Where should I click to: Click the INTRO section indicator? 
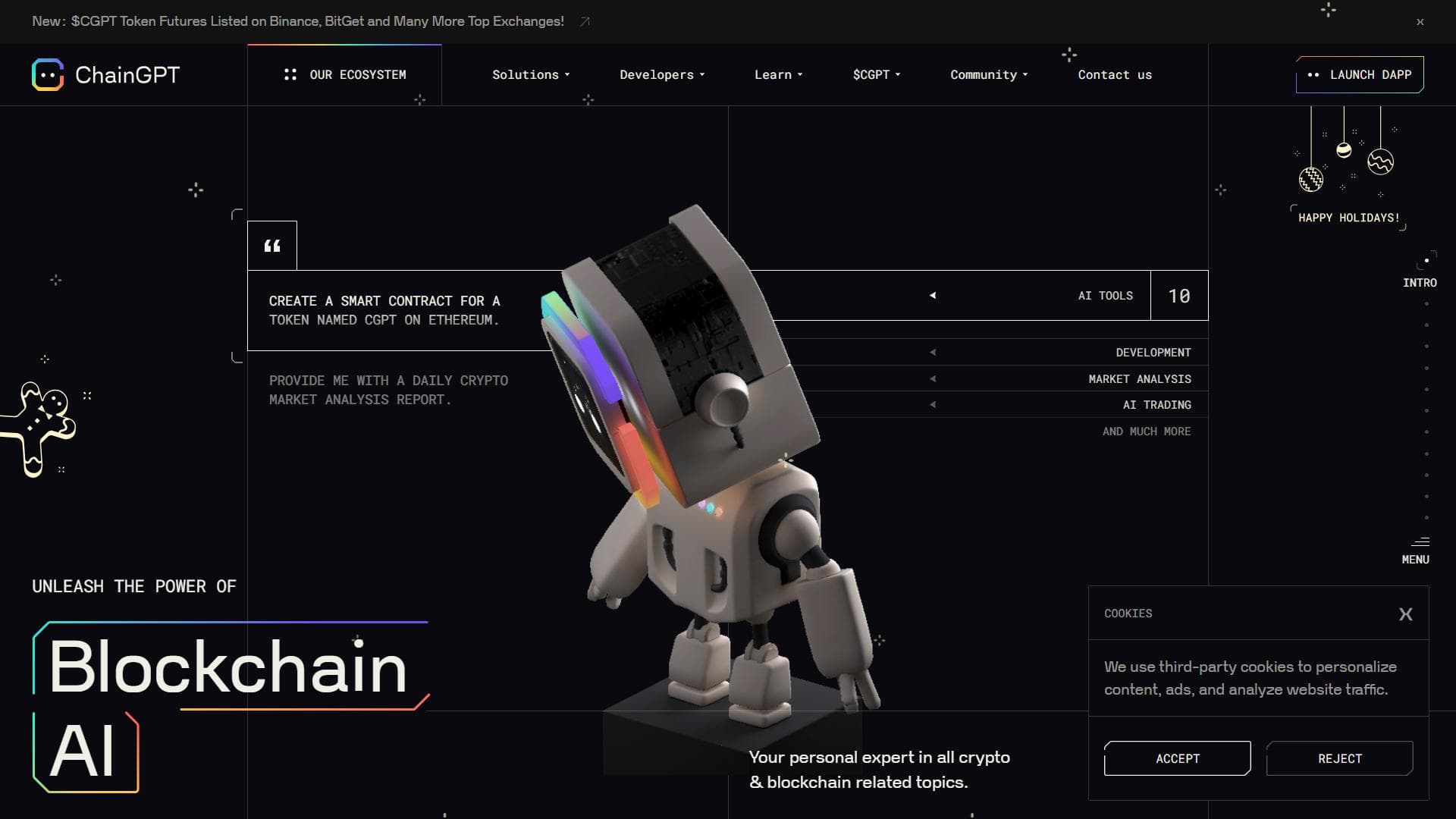click(1420, 283)
